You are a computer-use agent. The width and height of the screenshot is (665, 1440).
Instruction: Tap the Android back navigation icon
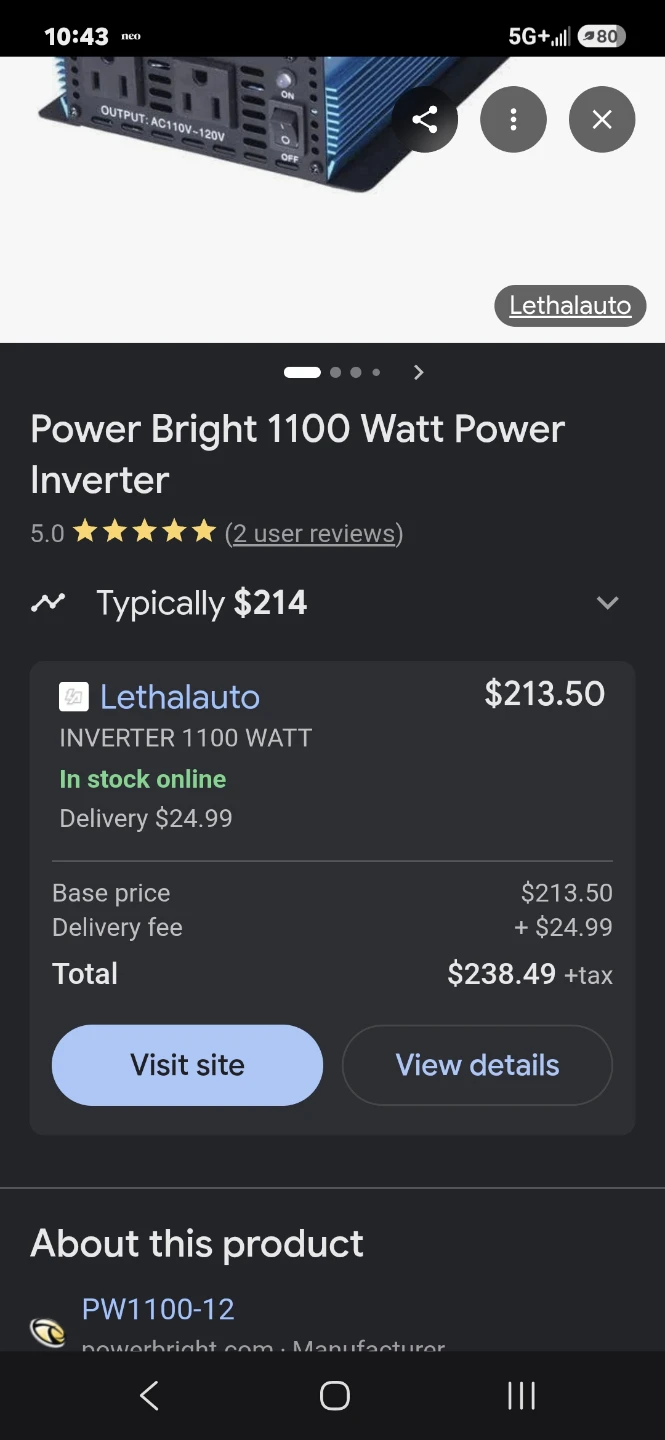(x=149, y=1395)
